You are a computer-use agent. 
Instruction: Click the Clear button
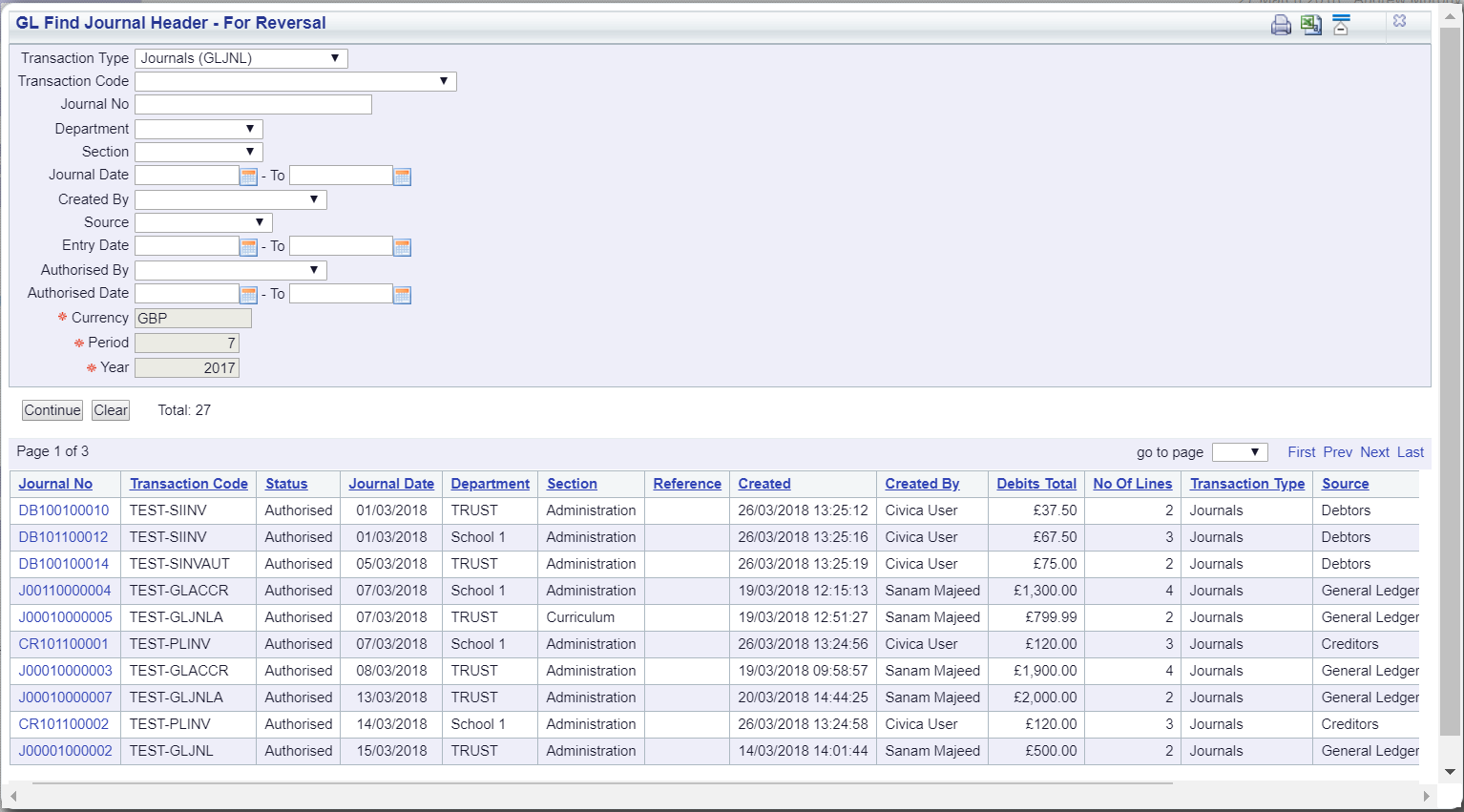(x=111, y=410)
